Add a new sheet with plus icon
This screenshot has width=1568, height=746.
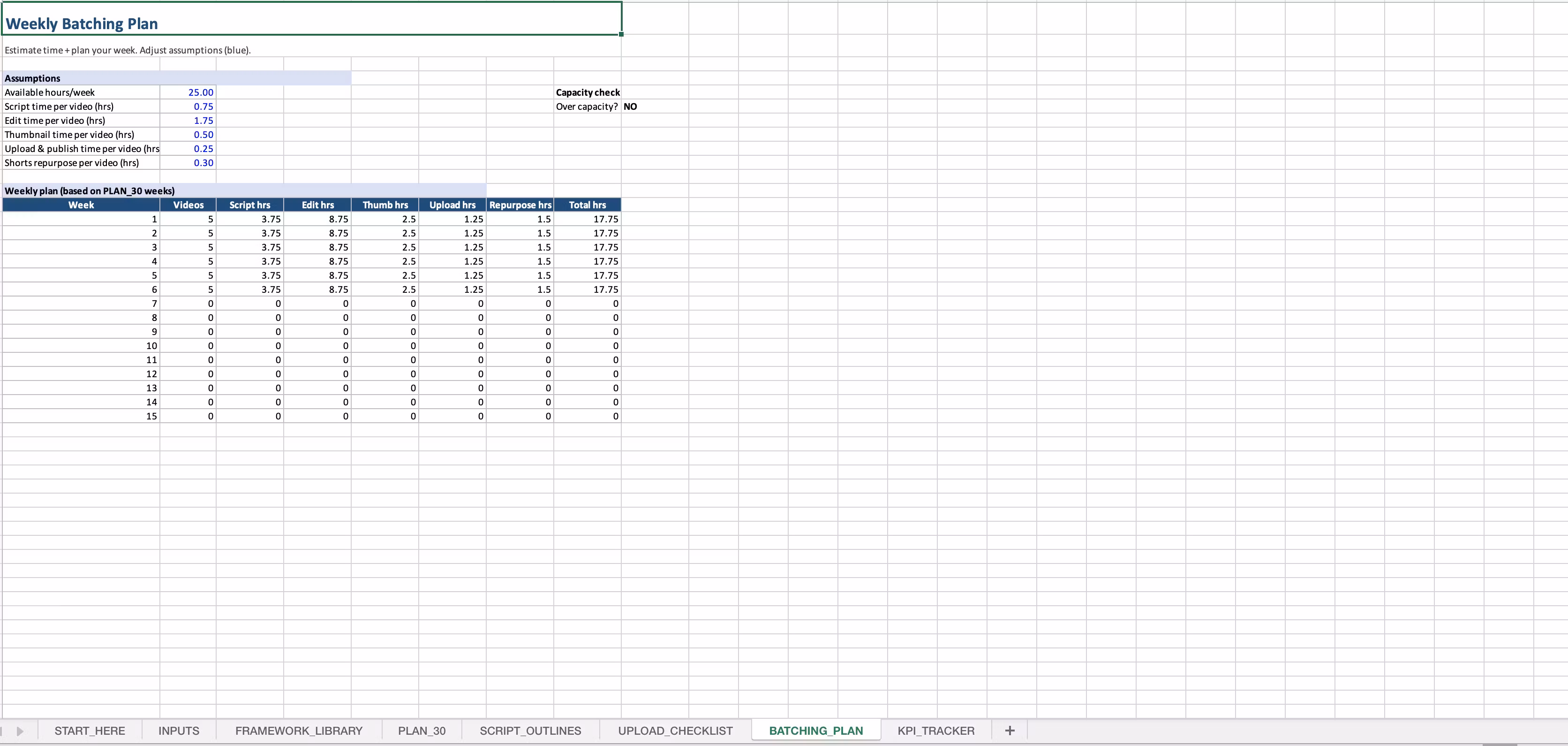tap(1009, 730)
